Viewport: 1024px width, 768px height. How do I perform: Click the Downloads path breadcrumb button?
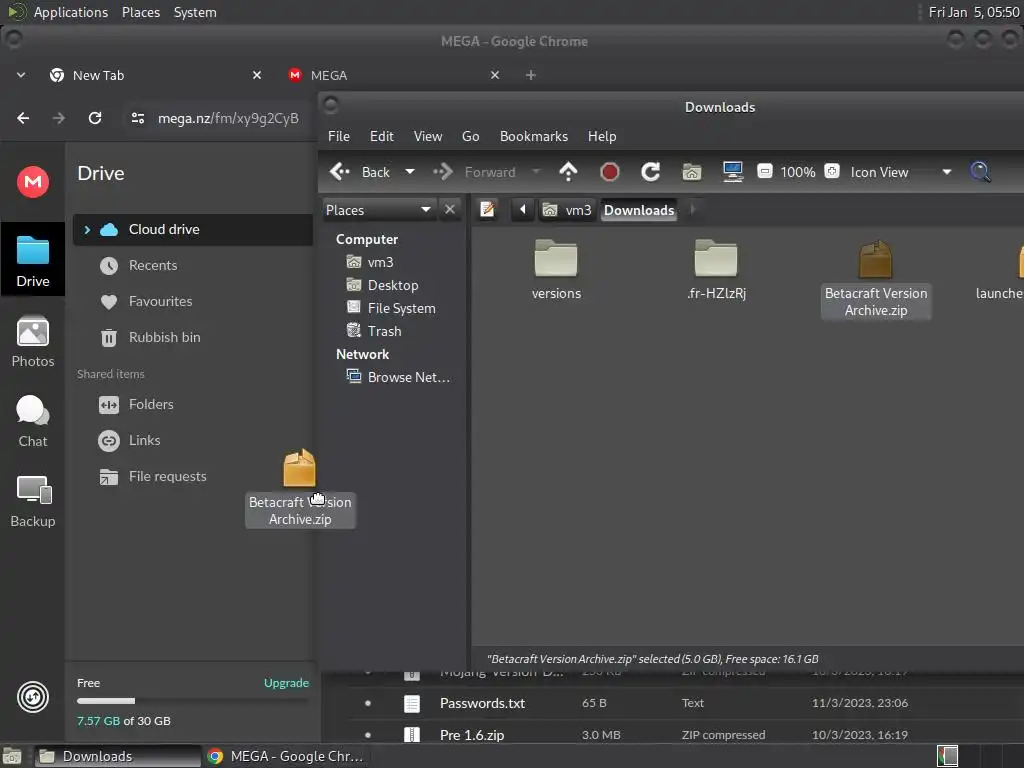(639, 210)
